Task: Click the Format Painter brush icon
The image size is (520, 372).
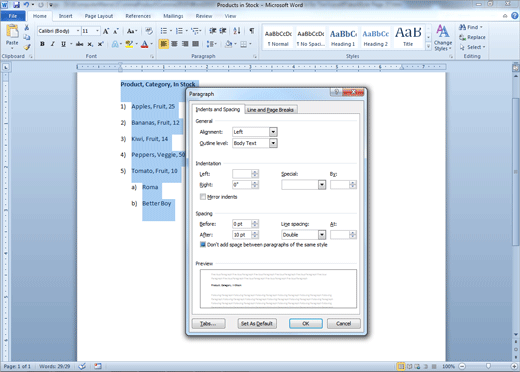Action: coord(27,47)
